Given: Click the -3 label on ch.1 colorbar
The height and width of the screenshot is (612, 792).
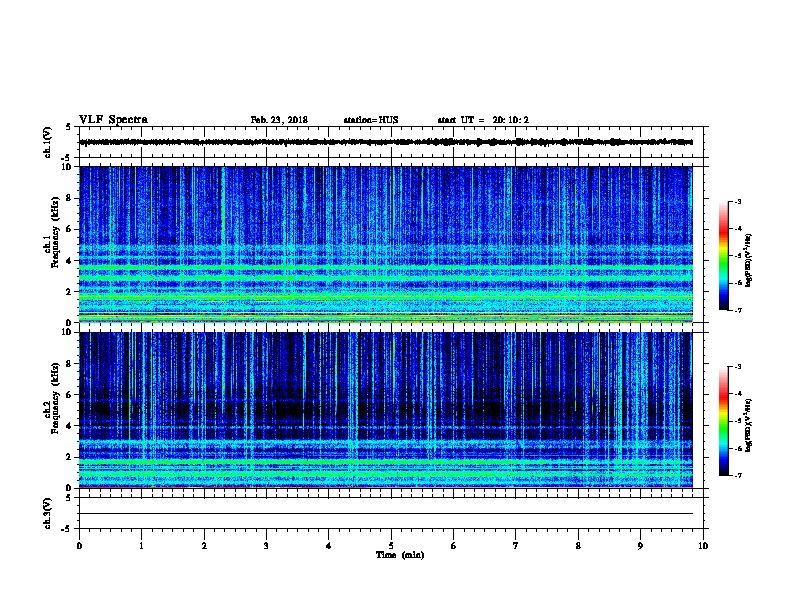Looking at the screenshot, I should coord(738,201).
